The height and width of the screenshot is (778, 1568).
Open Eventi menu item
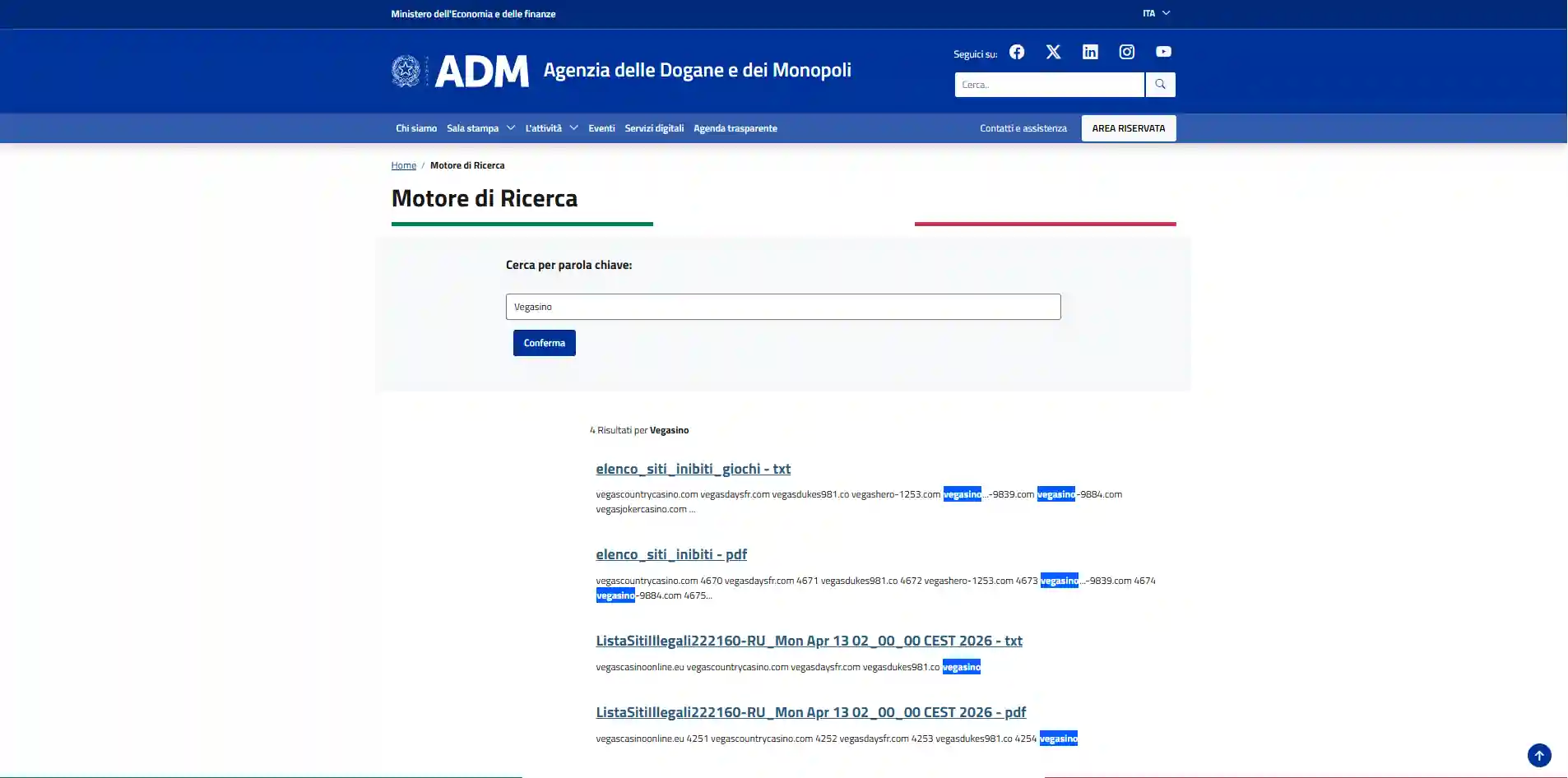[x=601, y=128]
